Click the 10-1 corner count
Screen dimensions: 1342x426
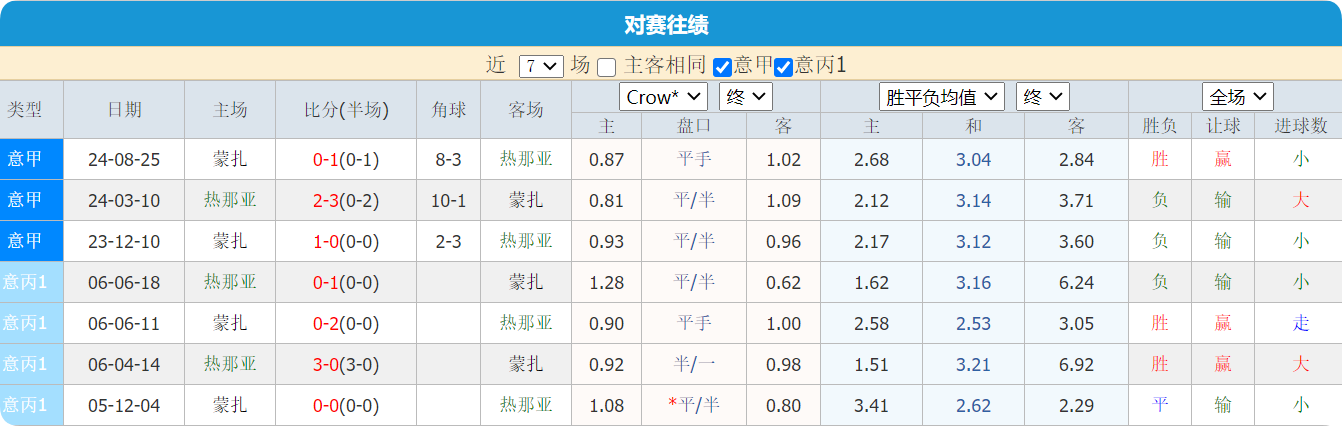click(448, 200)
